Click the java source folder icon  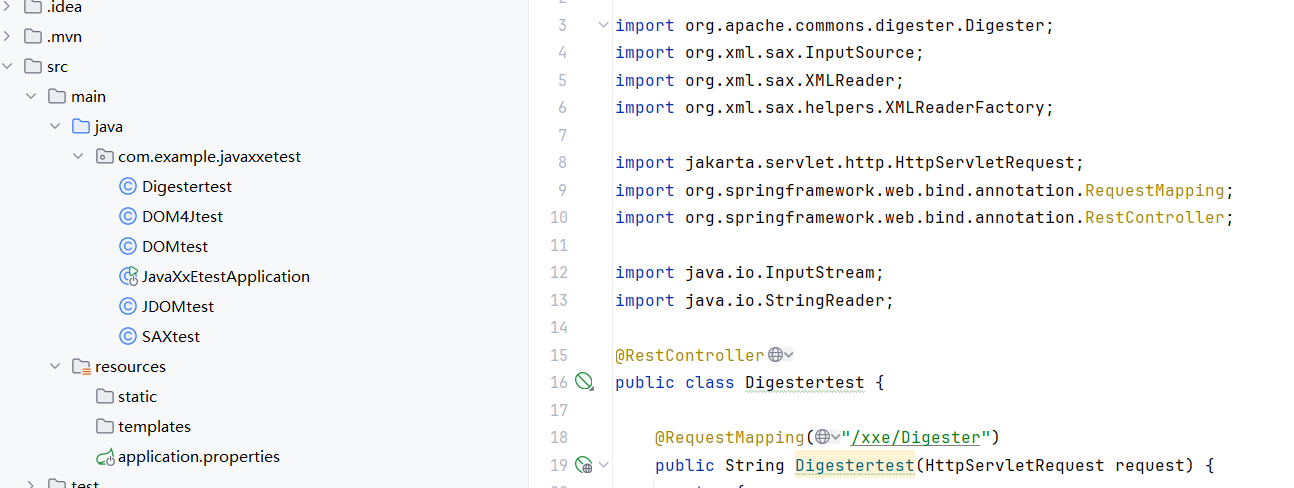(x=81, y=127)
